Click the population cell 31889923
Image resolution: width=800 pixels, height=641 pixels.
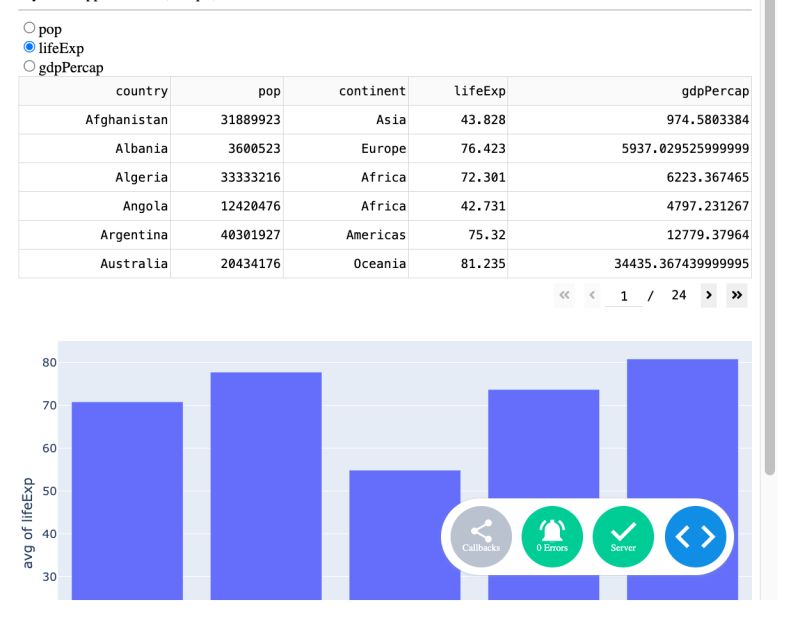(x=227, y=120)
